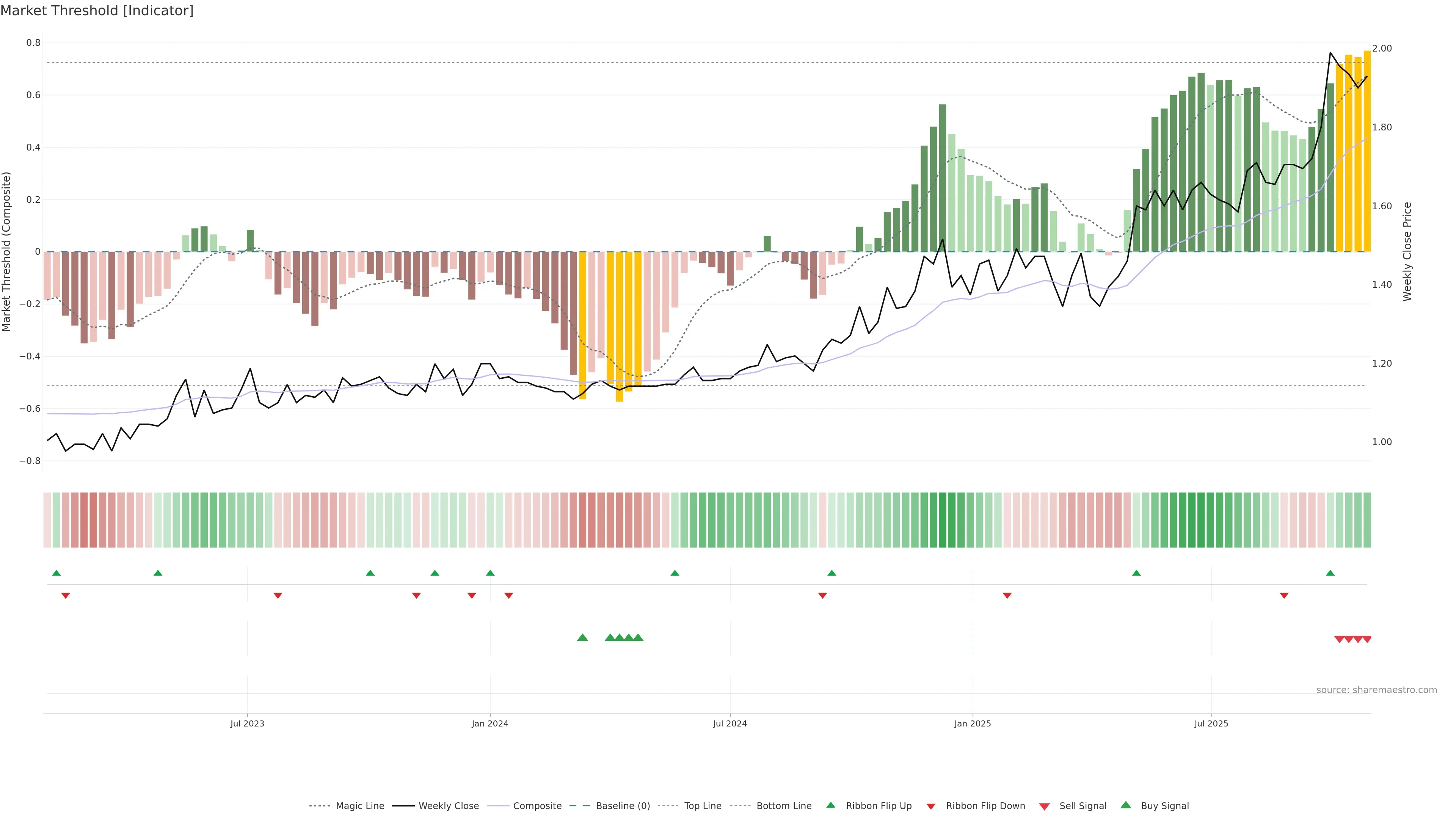Image resolution: width=1456 pixels, height=819 pixels.
Task: Click the rightmost Ribbon Flip Down marker
Action: (x=1283, y=596)
